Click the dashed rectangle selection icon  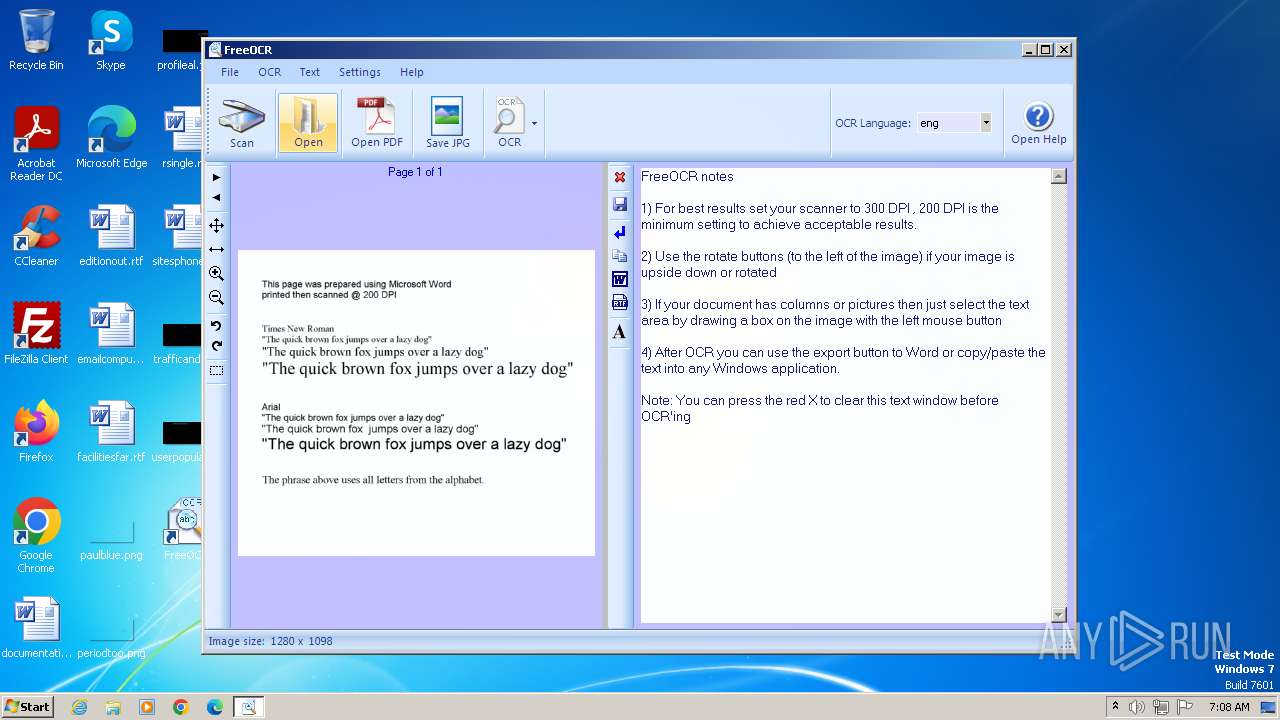216,371
